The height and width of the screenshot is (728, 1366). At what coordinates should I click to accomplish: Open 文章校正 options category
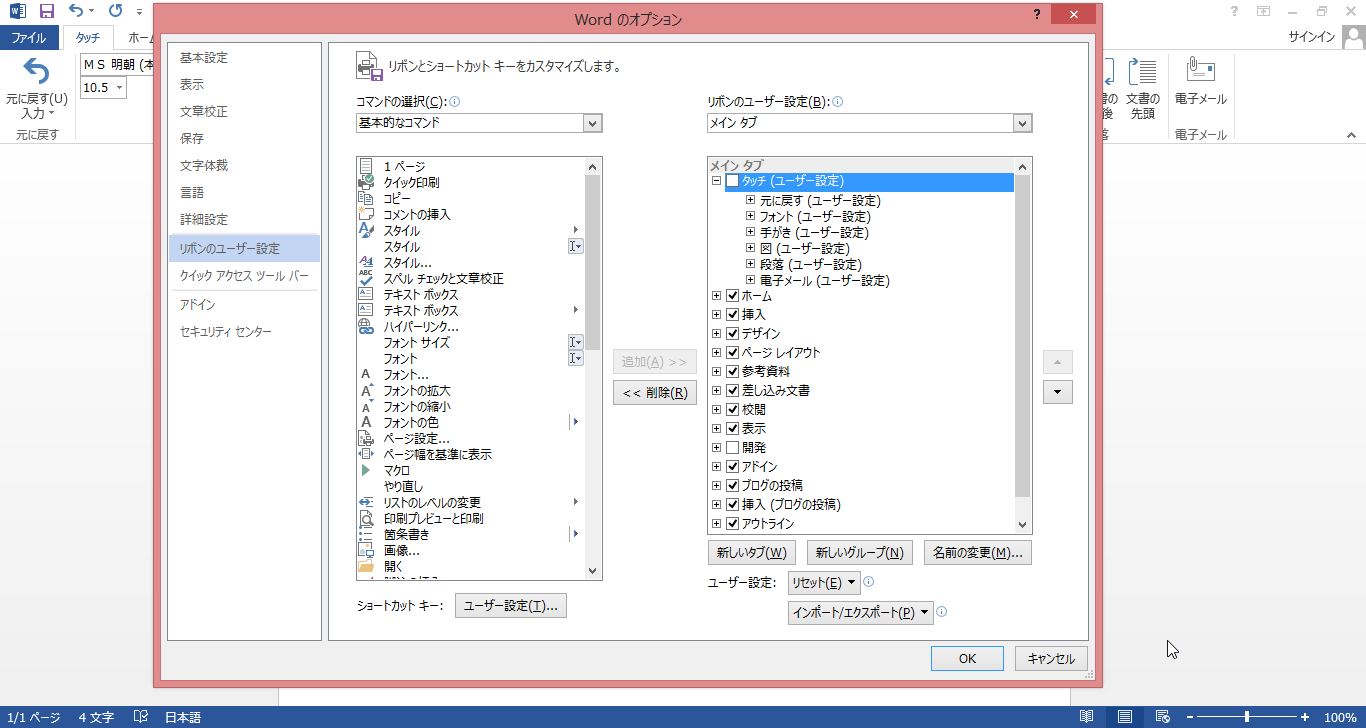pos(204,112)
